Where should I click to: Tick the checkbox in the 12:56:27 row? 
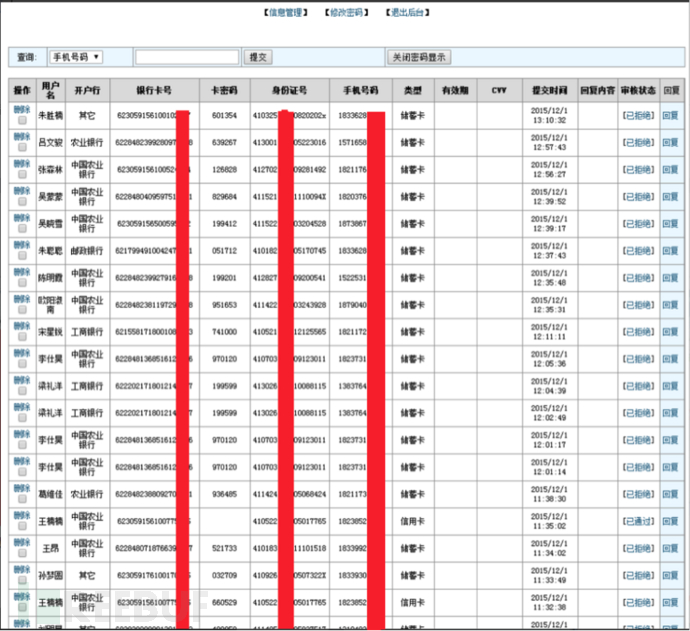22,174
